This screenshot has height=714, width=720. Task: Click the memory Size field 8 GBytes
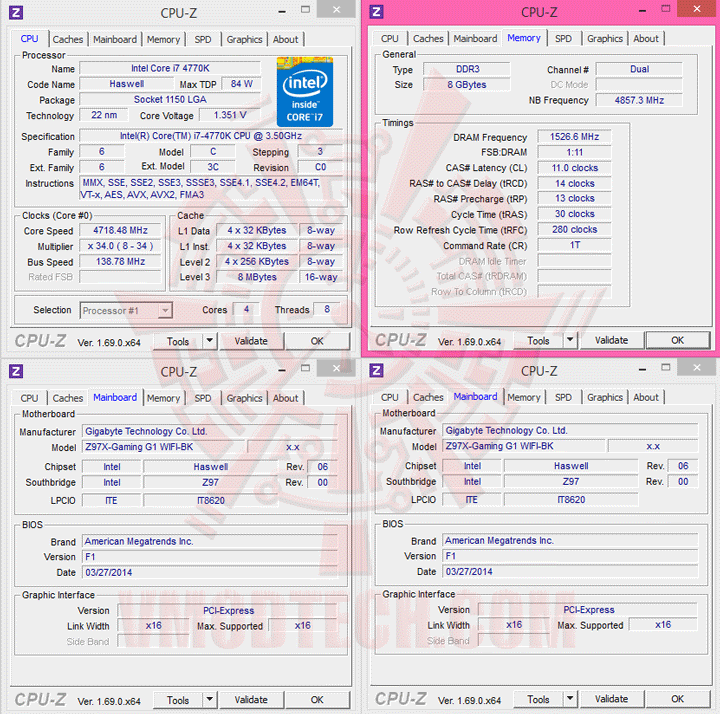pos(467,85)
